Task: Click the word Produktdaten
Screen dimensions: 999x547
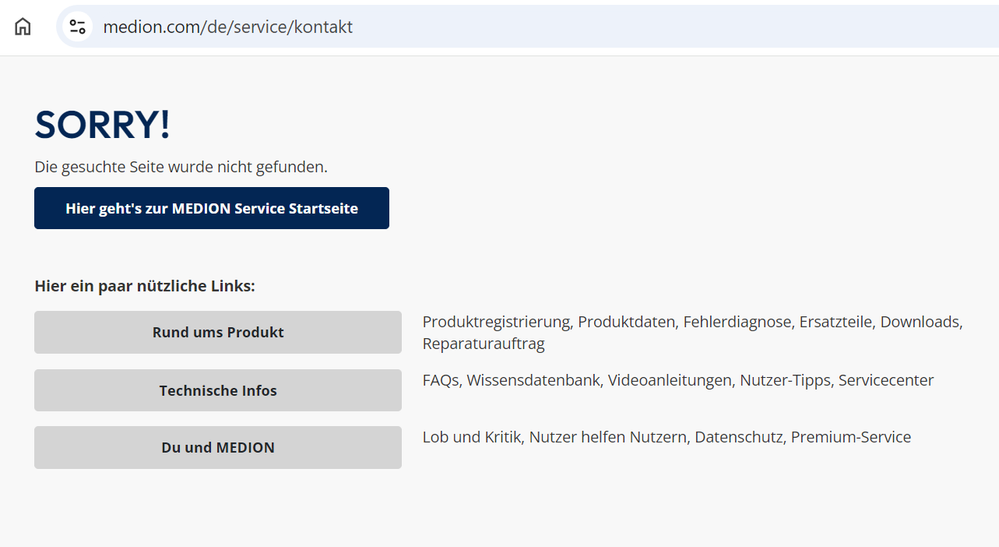Action: point(627,322)
